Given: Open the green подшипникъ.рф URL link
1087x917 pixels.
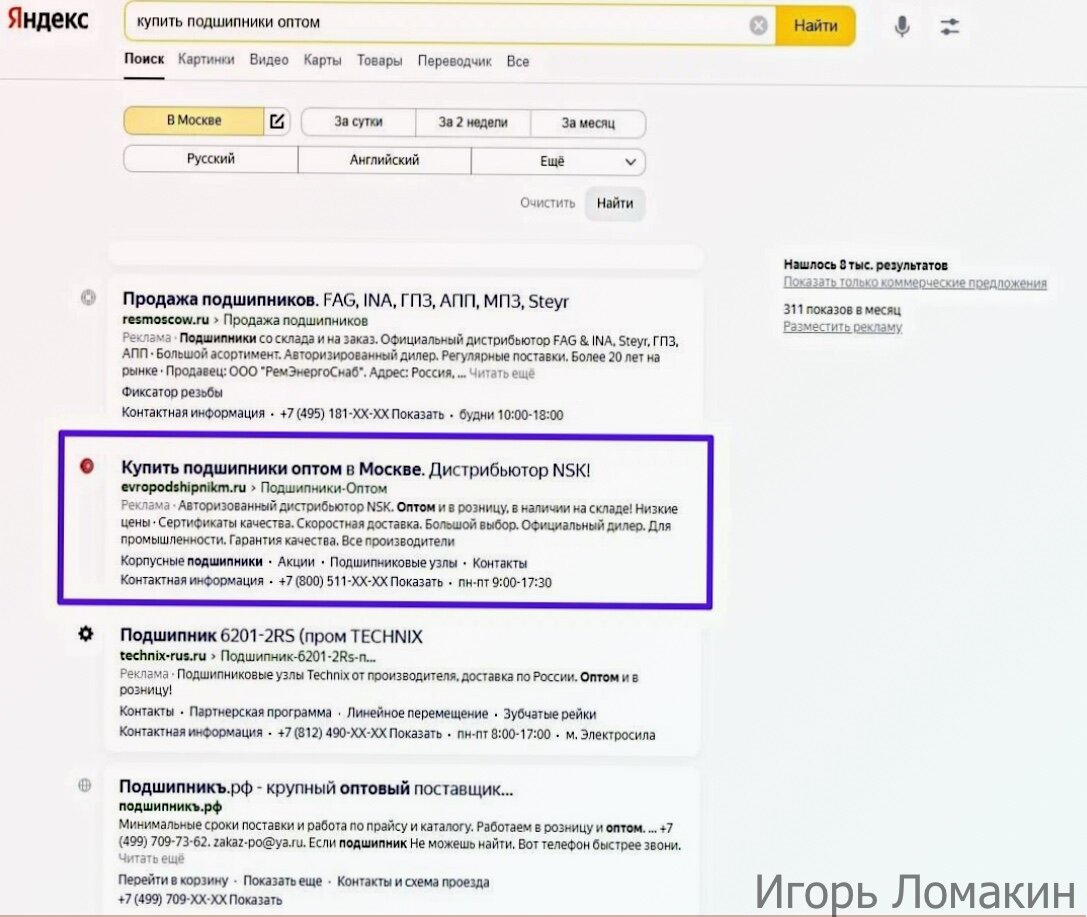Looking at the screenshot, I should tap(171, 807).
